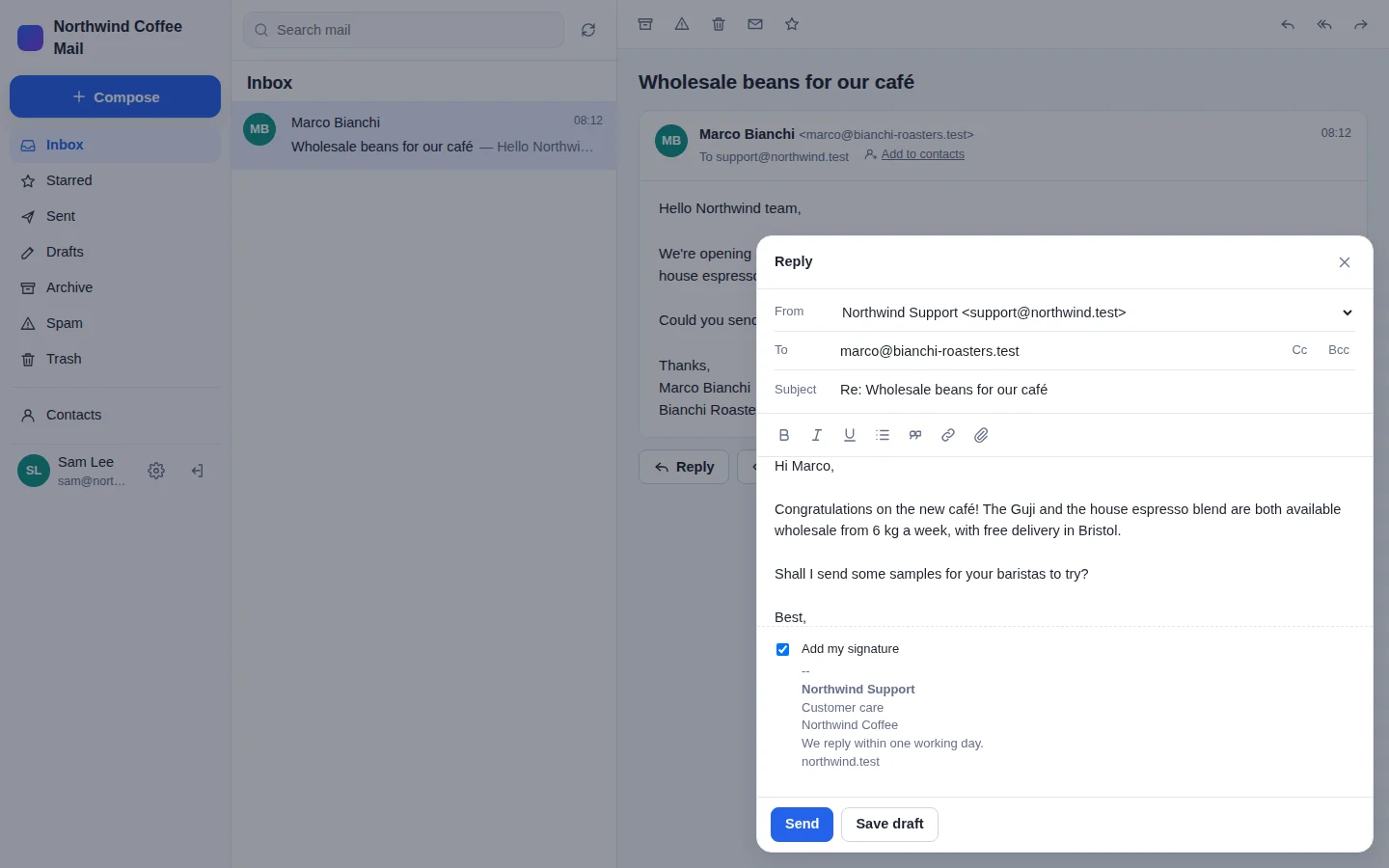The image size is (1389, 868).
Task: Toggle underline formatting in reply
Action: coord(850,435)
